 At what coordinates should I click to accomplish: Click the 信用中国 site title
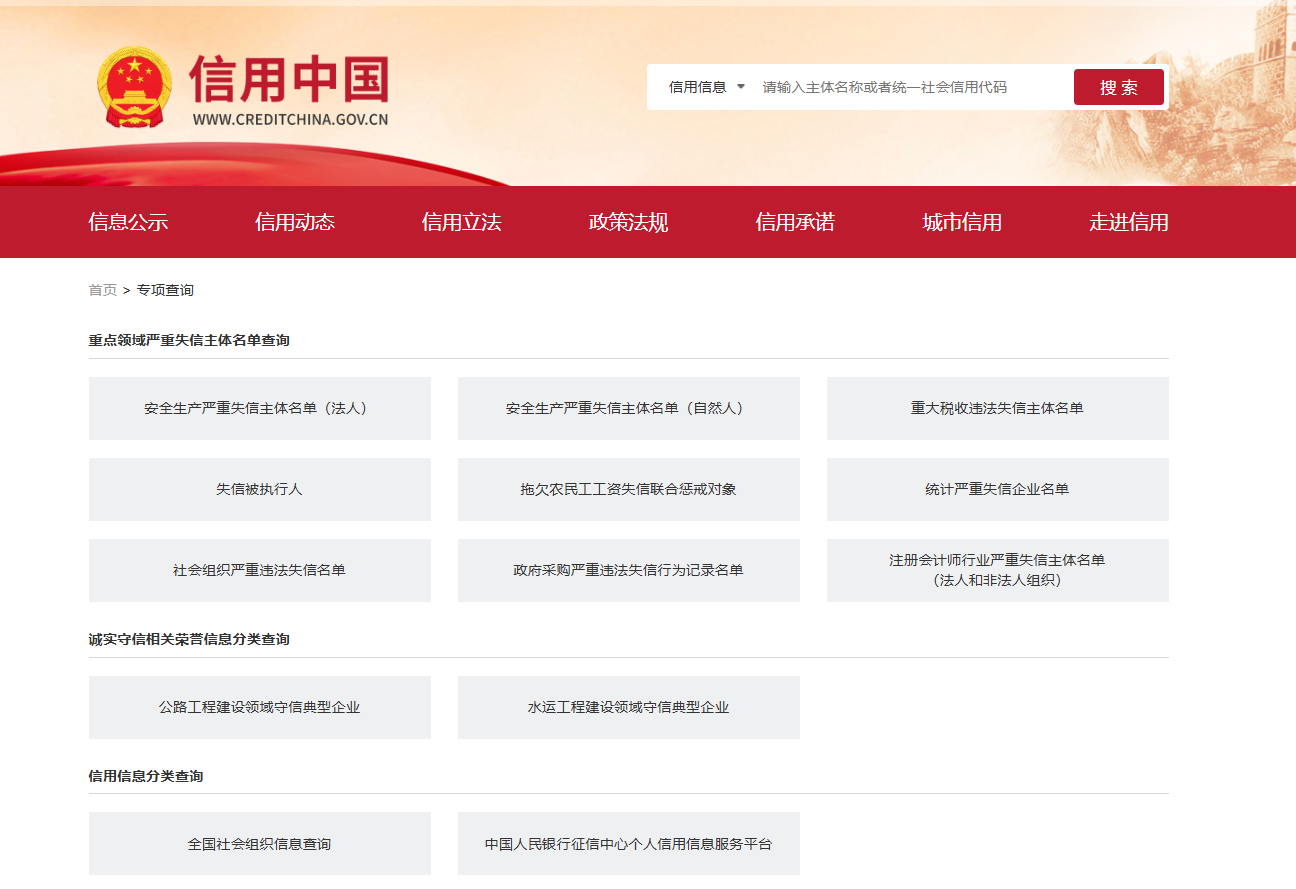[x=288, y=78]
